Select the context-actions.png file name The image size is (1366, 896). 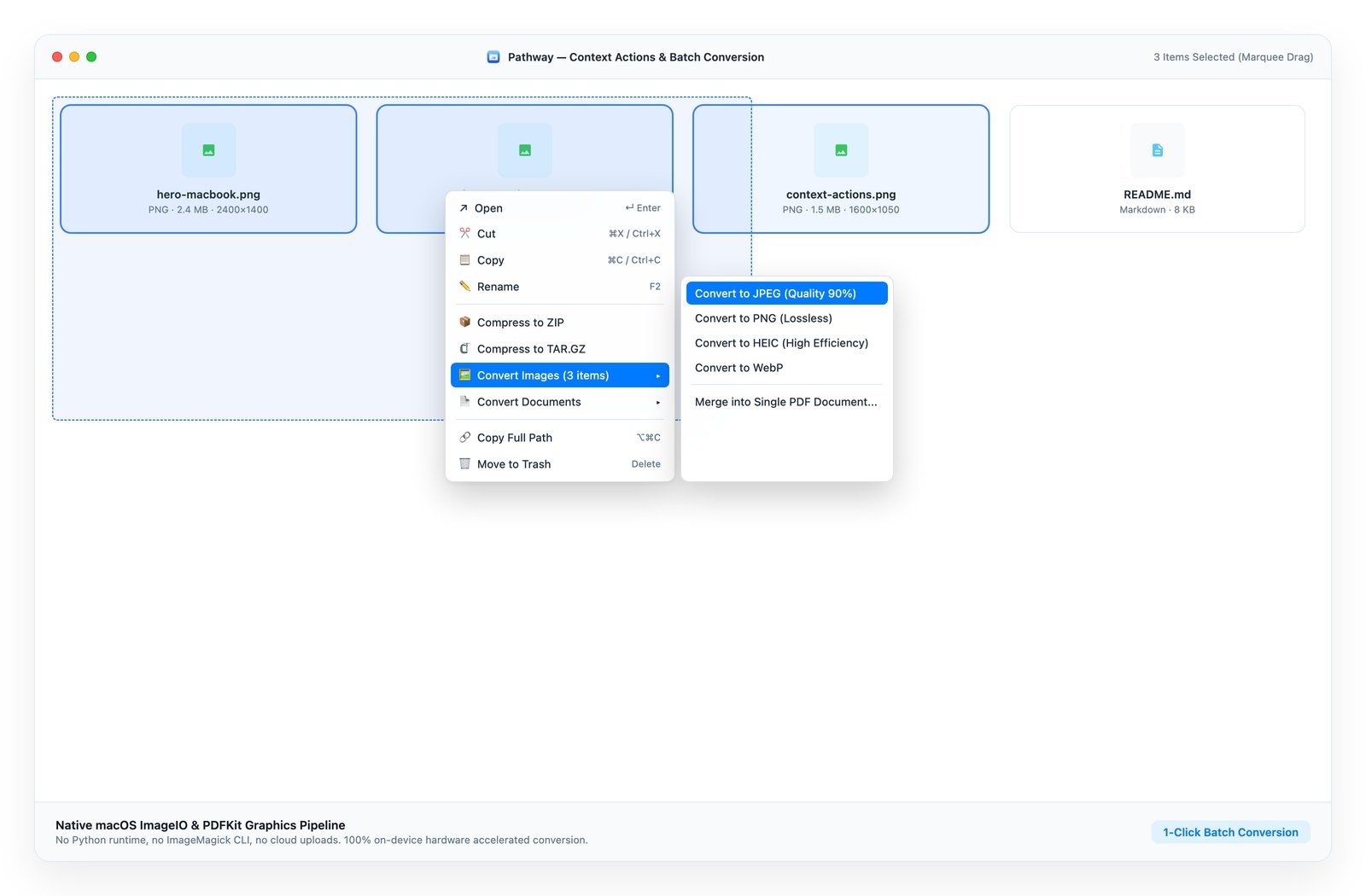point(841,195)
